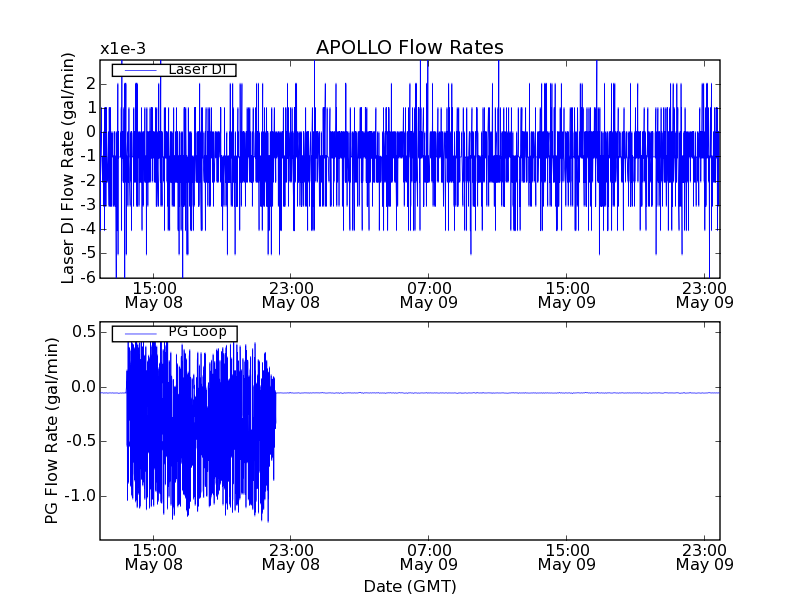Click the x1e-3 scale multiplier label
800x600 pixels.
point(123,49)
